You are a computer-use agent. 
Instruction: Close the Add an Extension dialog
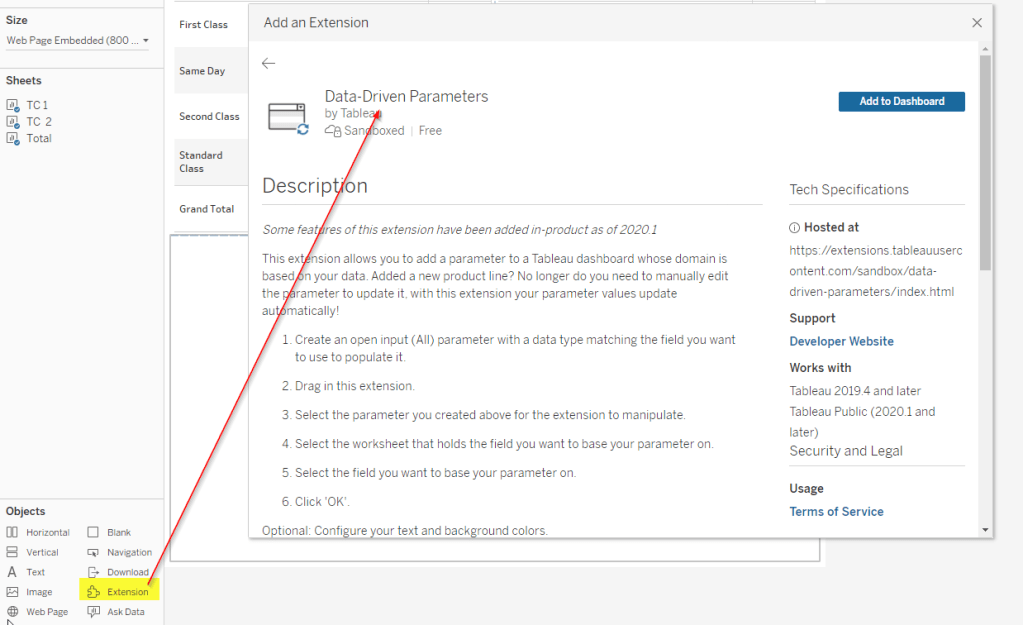click(x=977, y=23)
